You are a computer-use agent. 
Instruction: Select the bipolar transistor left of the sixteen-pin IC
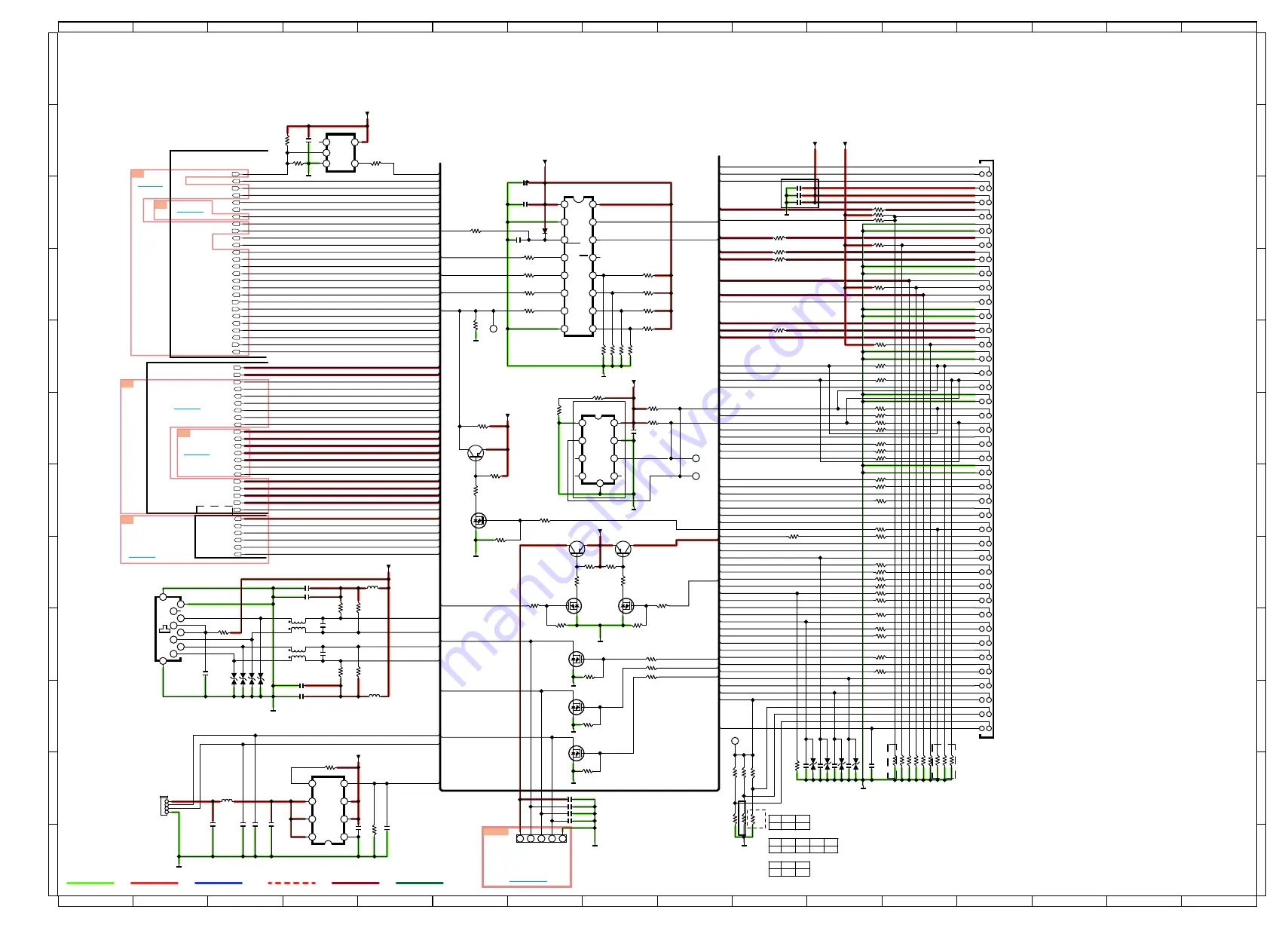tap(476, 452)
